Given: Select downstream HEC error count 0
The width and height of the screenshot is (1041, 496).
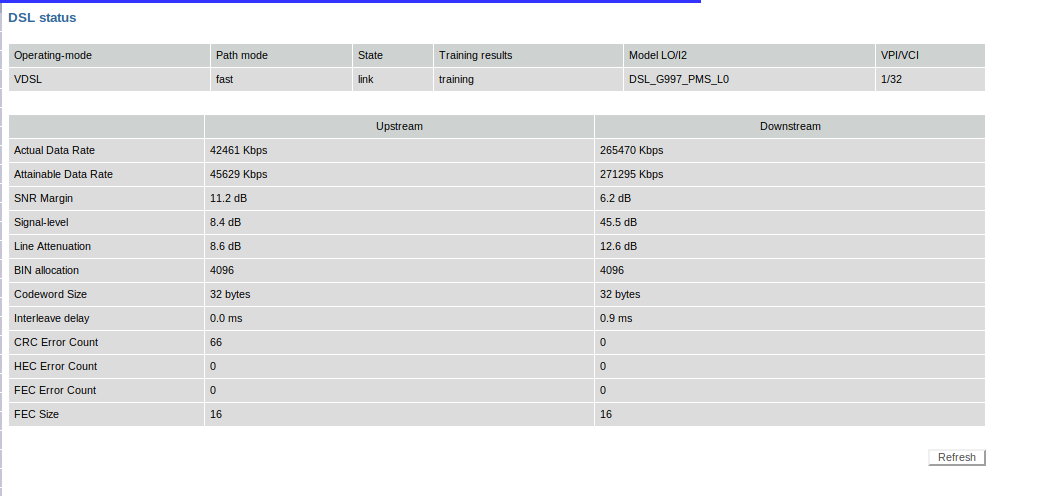Looking at the screenshot, I should [603, 365].
